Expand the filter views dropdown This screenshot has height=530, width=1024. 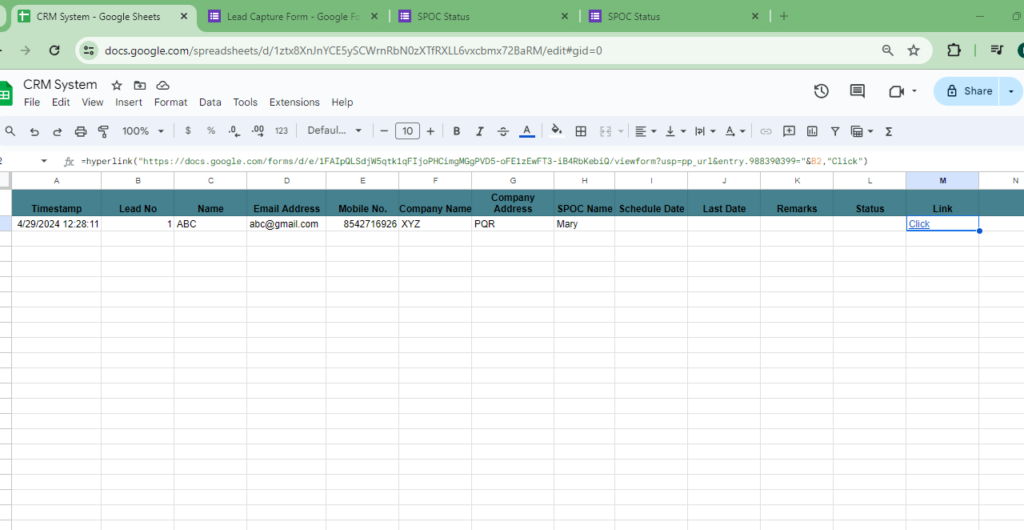point(871,131)
